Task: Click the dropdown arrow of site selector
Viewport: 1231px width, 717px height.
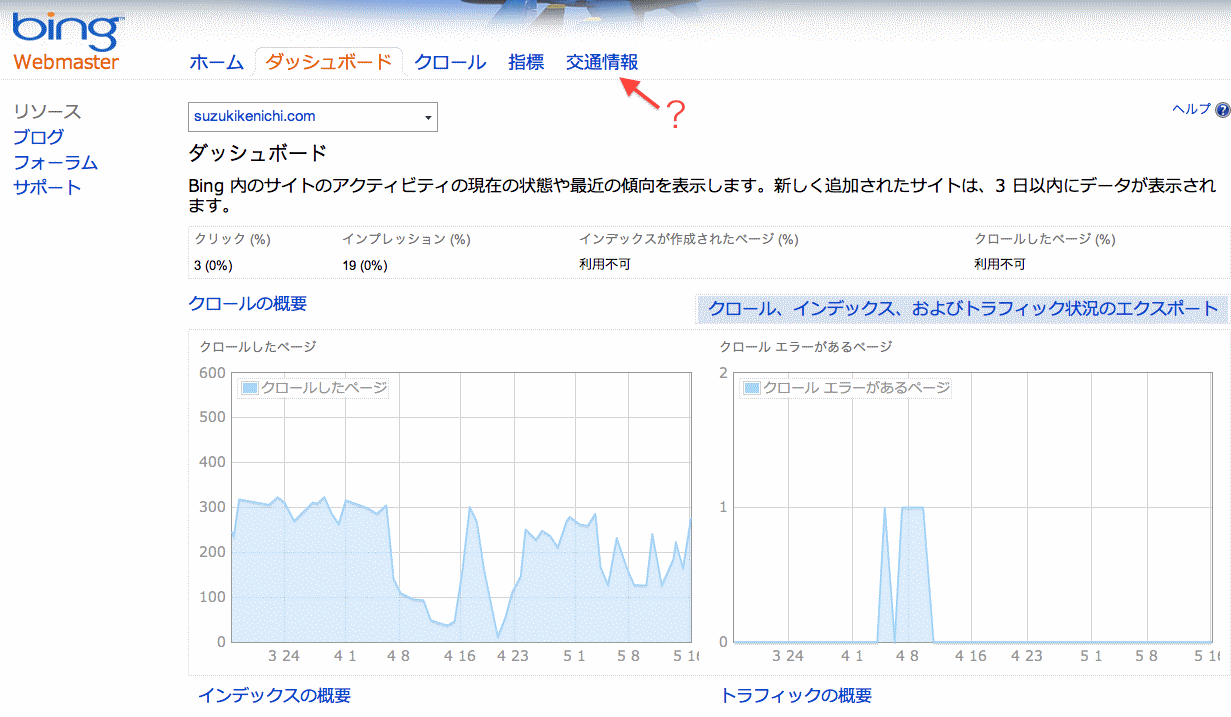Action: (x=428, y=118)
